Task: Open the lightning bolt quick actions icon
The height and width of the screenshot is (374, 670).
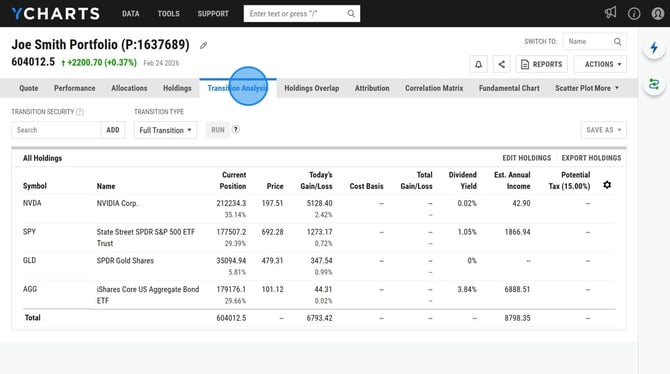Action: coord(654,47)
